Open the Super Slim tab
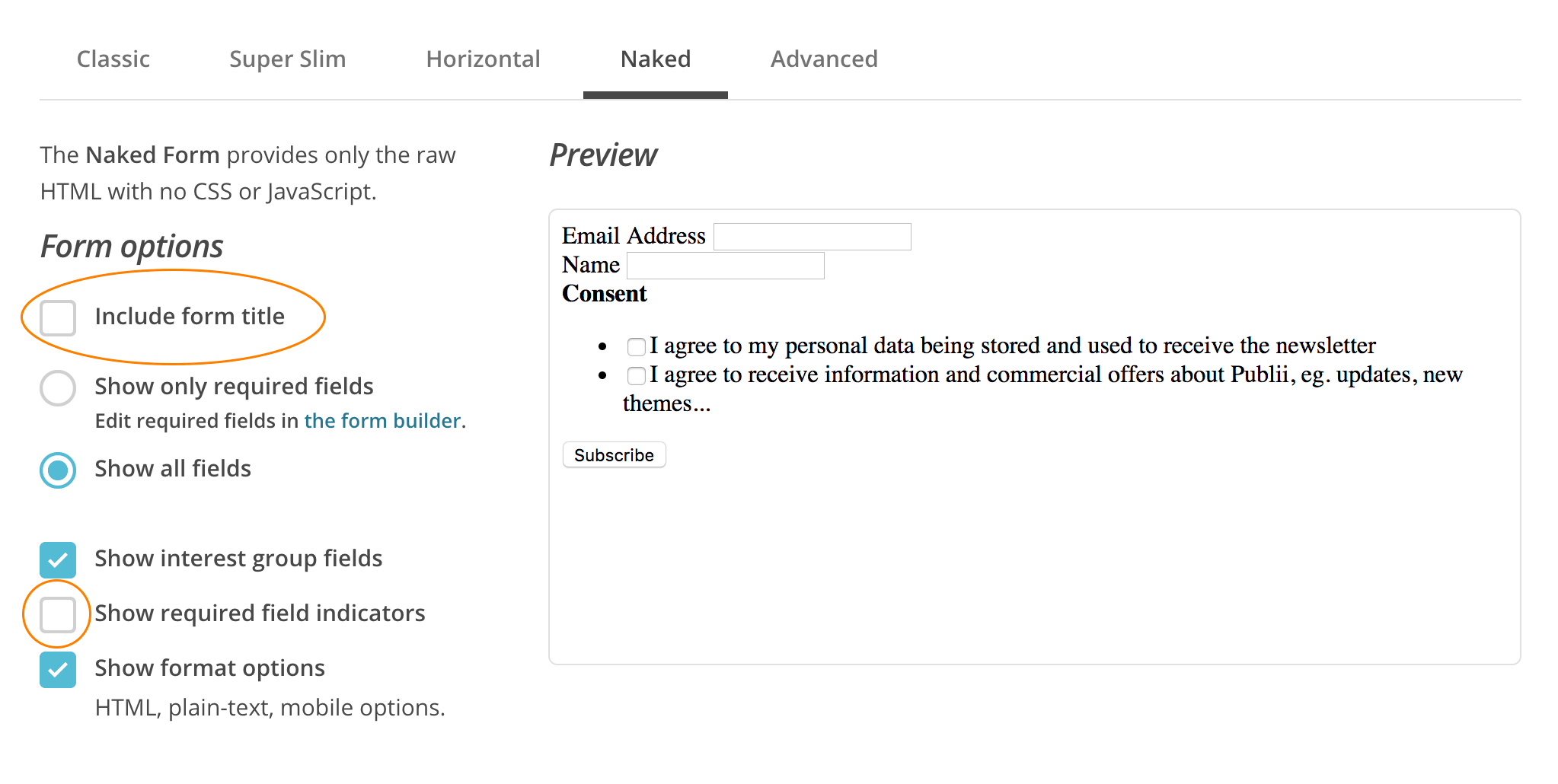1558x784 pixels. tap(287, 59)
